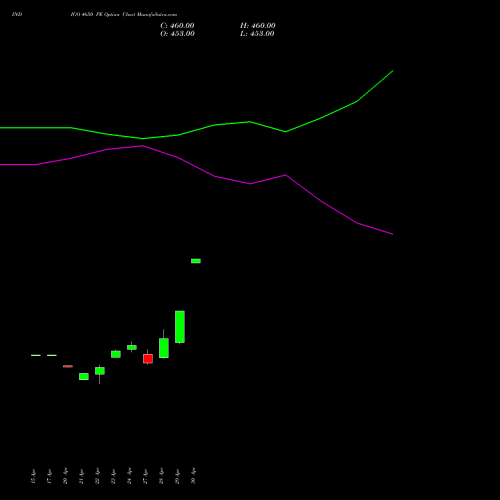Select the tall green candle for 29 Apr
The image size is (500, 500).
tap(180, 327)
